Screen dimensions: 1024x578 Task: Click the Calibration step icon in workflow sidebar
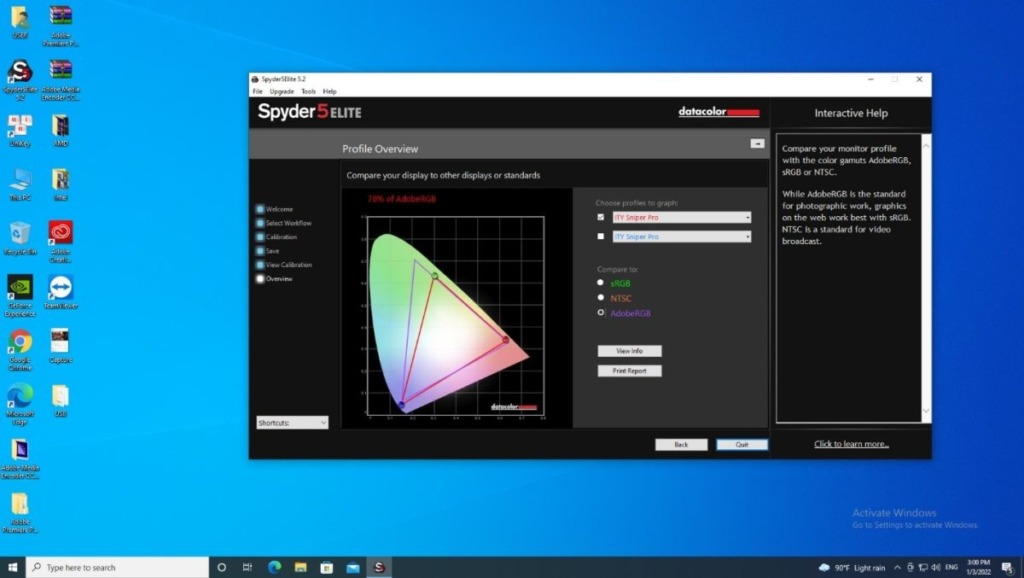[x=260, y=236]
